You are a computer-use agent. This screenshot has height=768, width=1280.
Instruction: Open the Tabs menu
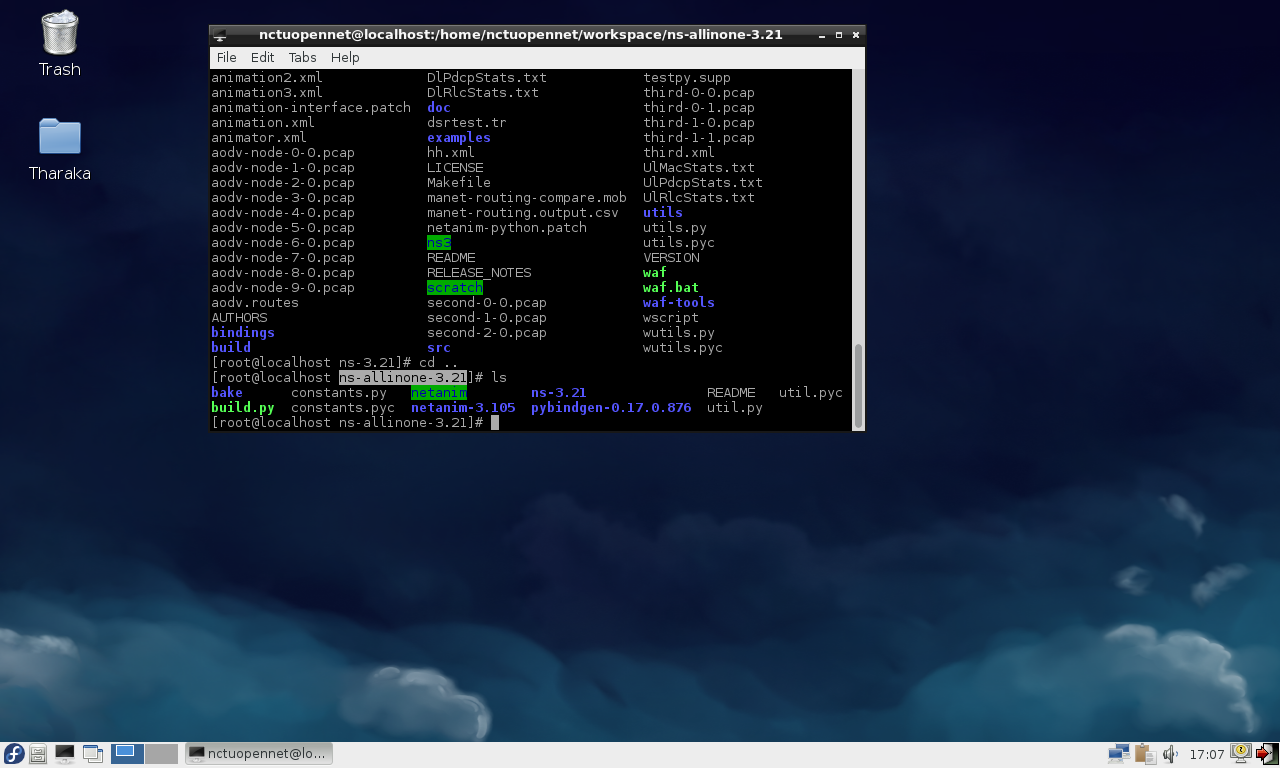302,57
